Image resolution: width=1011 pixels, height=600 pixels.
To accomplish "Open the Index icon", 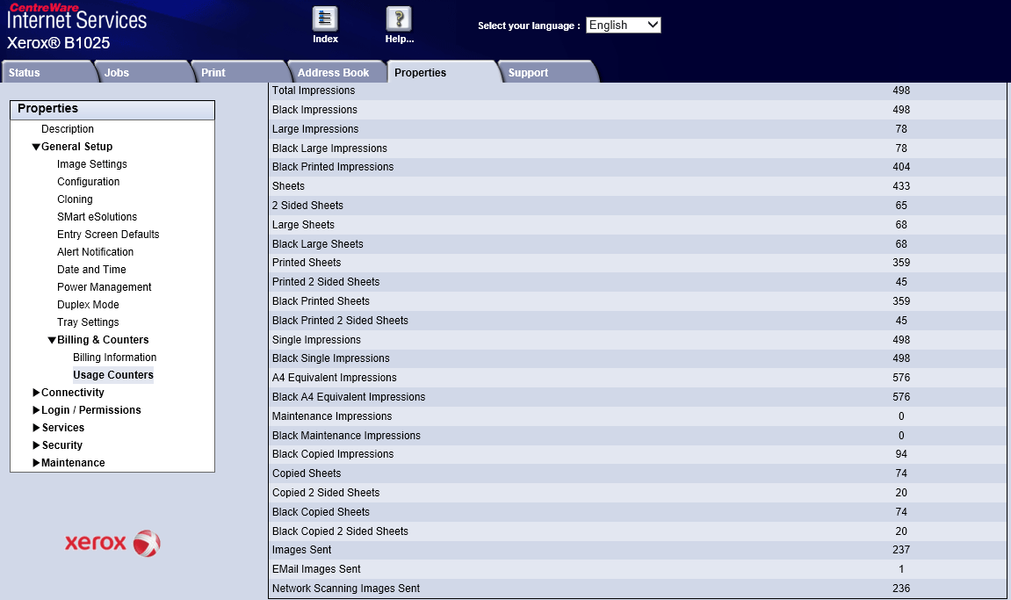I will [325, 19].
